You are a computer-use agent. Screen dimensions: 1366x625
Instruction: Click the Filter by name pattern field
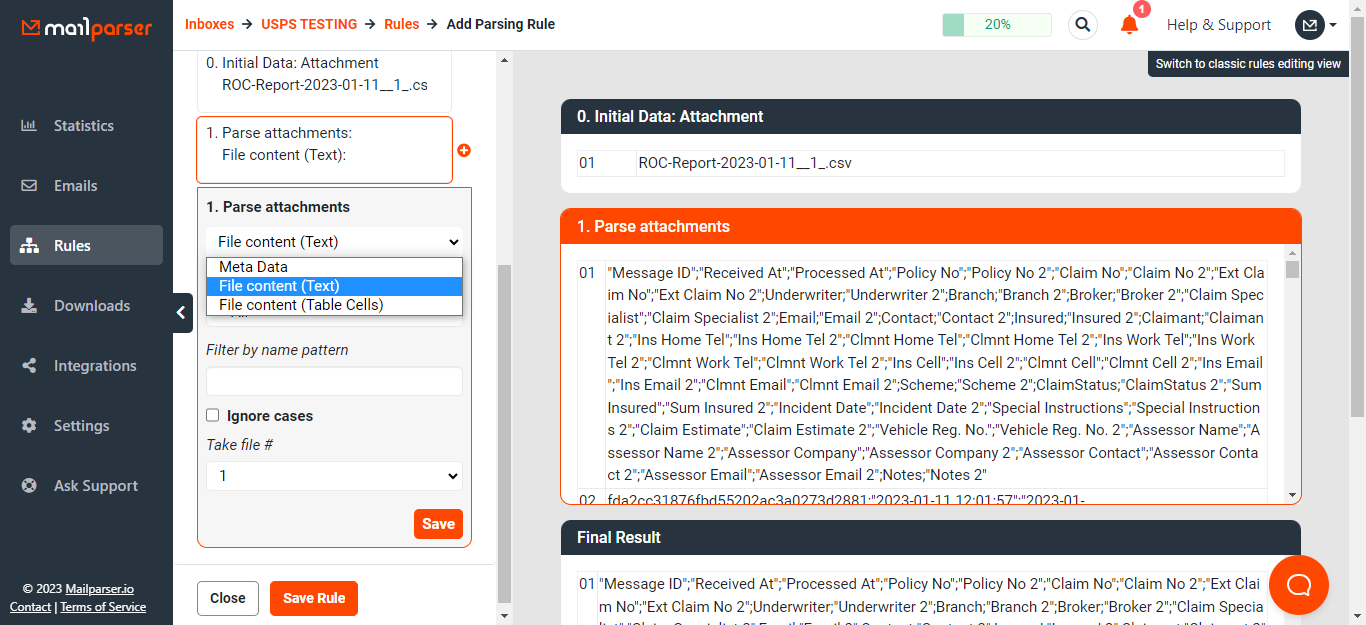coord(334,381)
